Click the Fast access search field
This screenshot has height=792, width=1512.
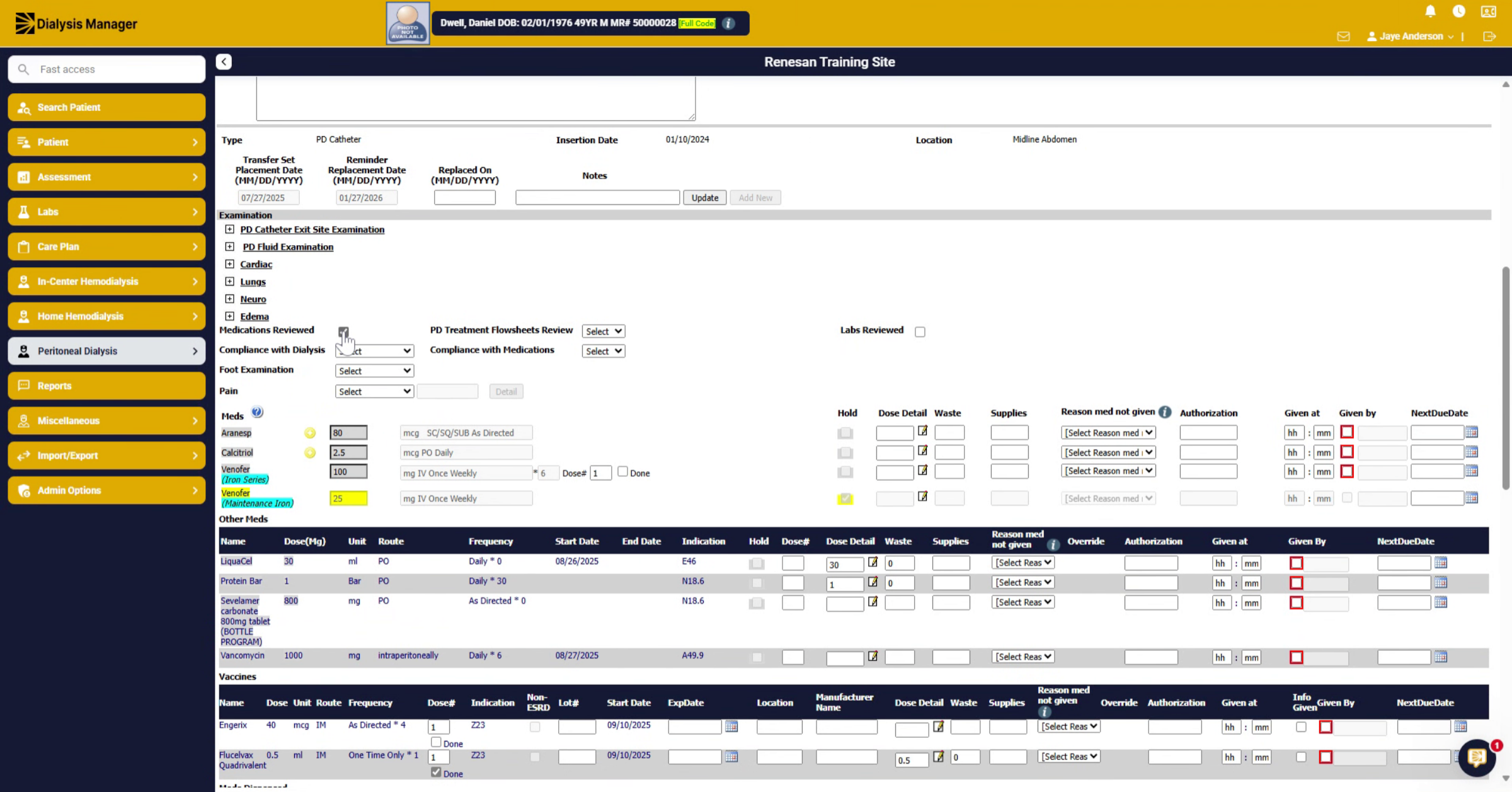click(106, 69)
